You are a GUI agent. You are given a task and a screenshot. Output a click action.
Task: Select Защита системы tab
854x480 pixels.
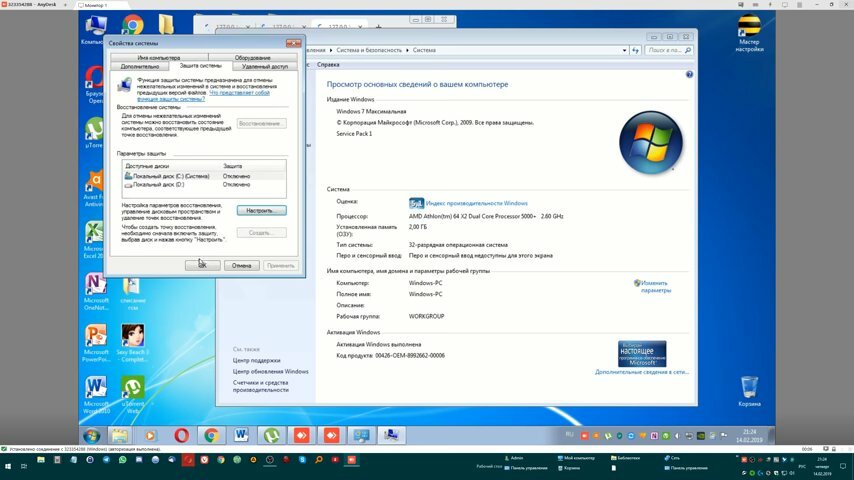pos(200,65)
